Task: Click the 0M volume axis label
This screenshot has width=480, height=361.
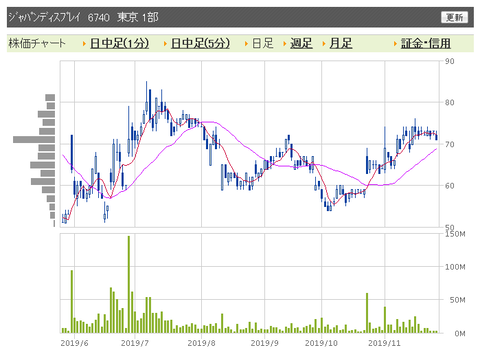Action: coord(460,333)
